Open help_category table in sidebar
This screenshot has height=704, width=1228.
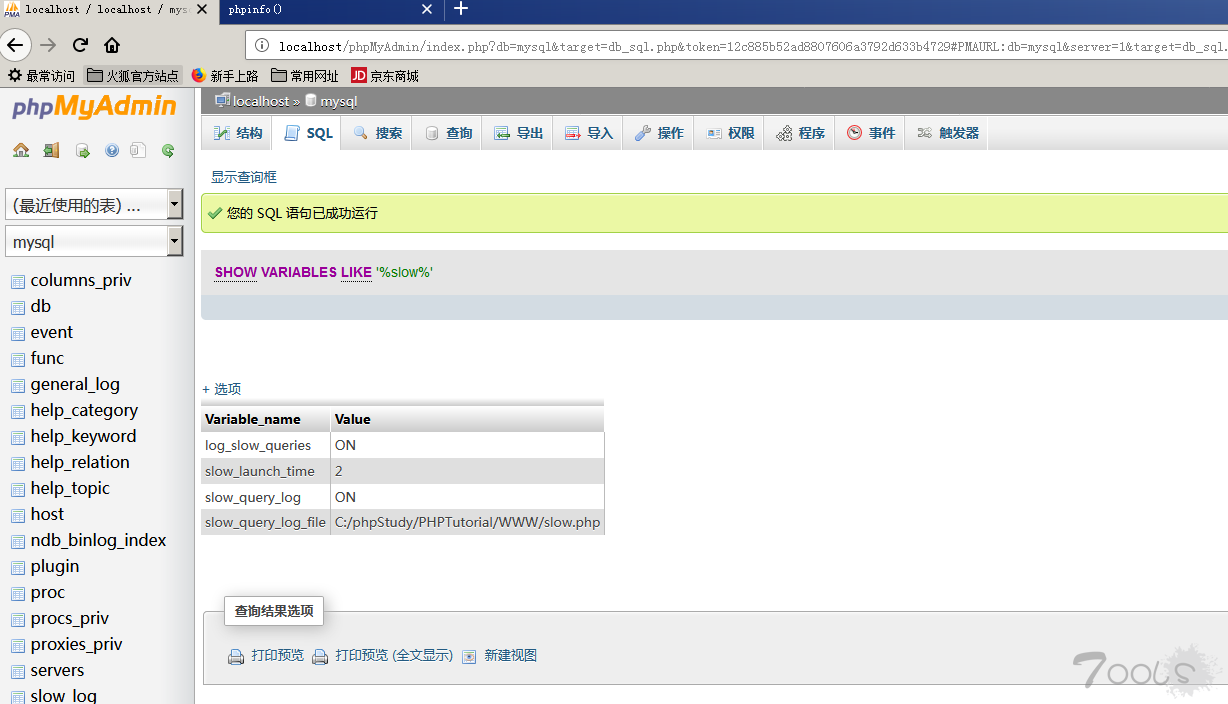coord(84,410)
